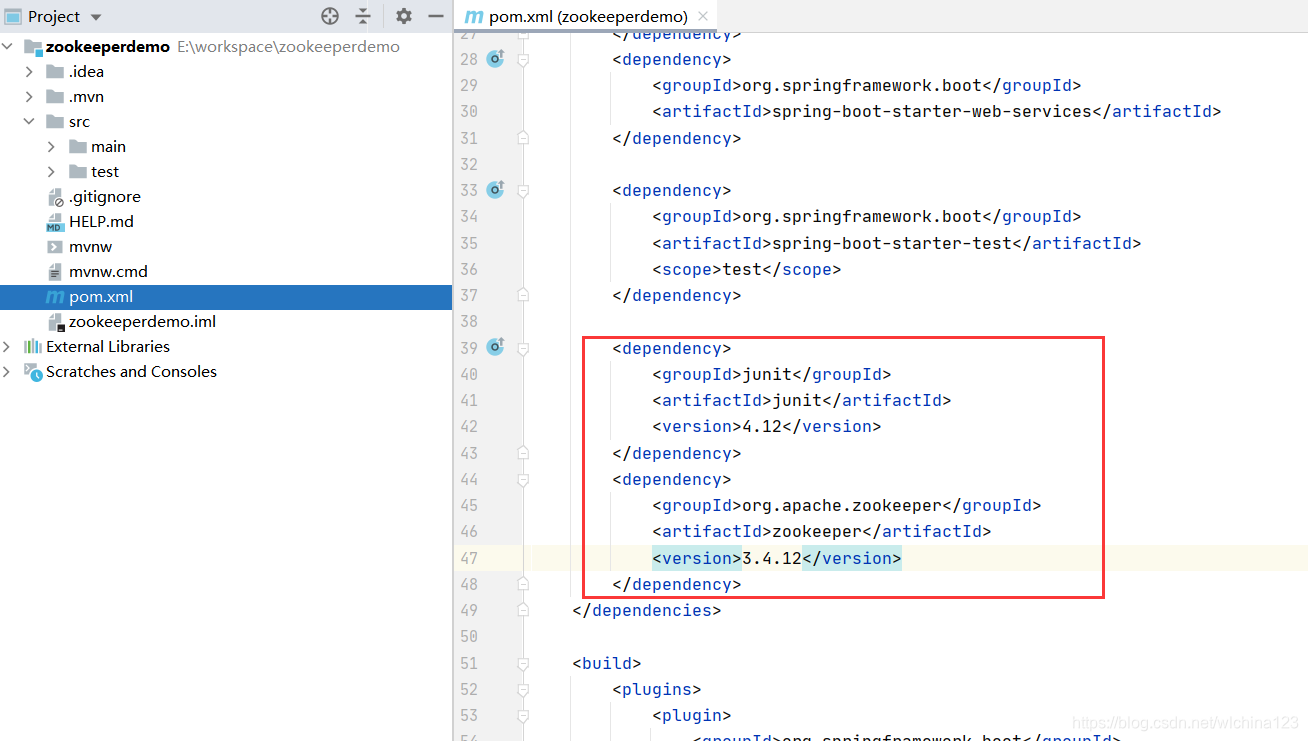Click the test folder icon
1308x741 pixels.
pyautogui.click(x=78, y=172)
